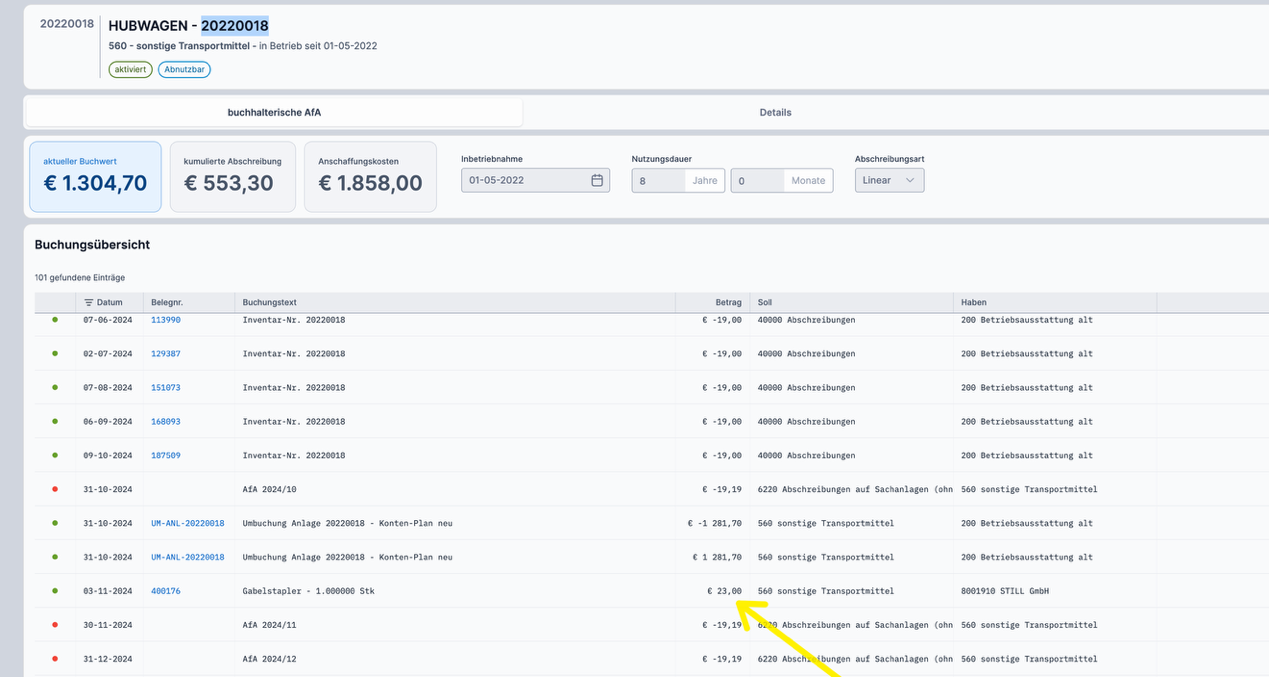Focus the Nutzungsdauer Monate input field
Viewport: 1269px width, 677px height.
(758, 181)
